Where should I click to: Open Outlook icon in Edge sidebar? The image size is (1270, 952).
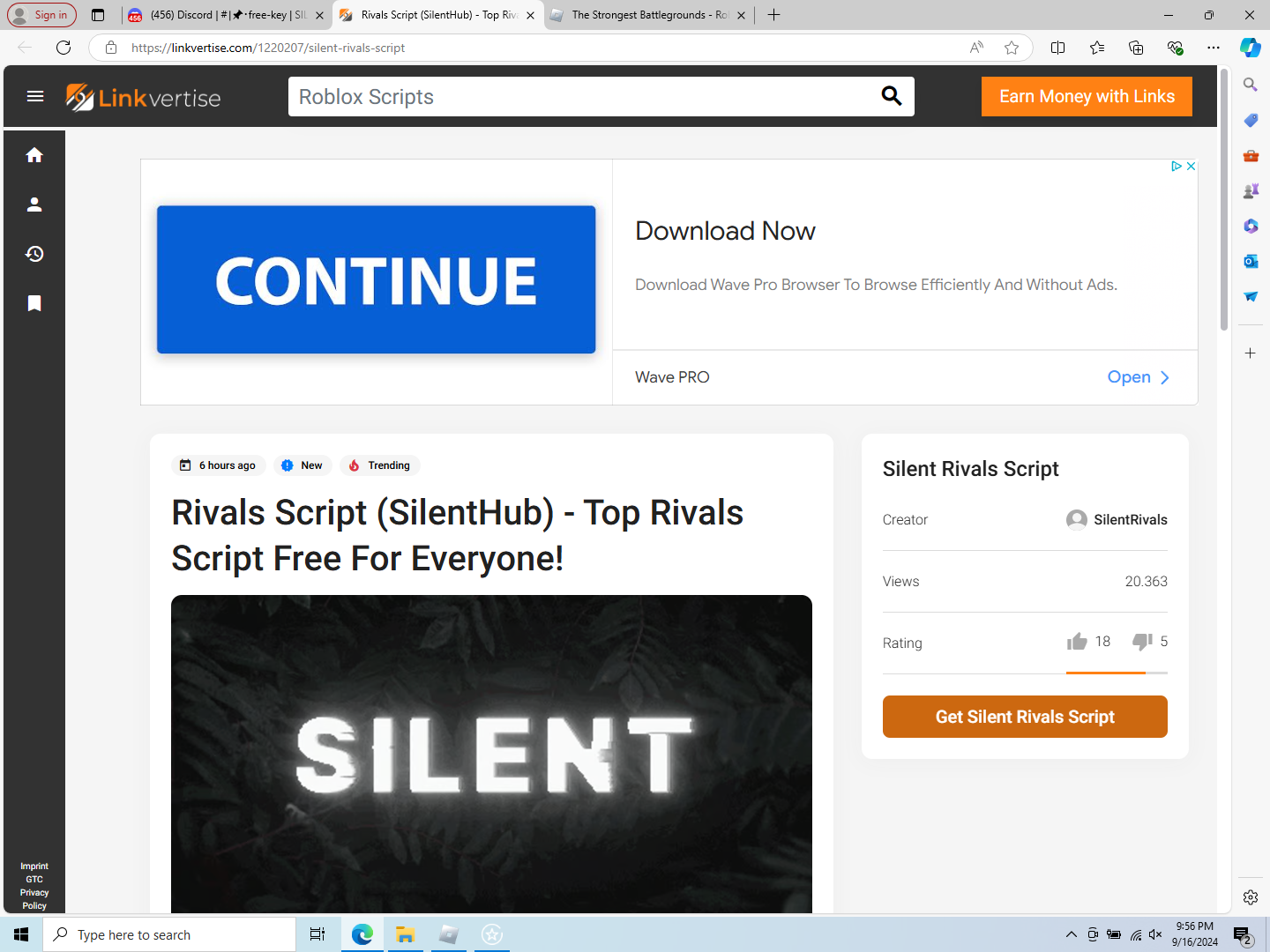pyautogui.click(x=1251, y=261)
